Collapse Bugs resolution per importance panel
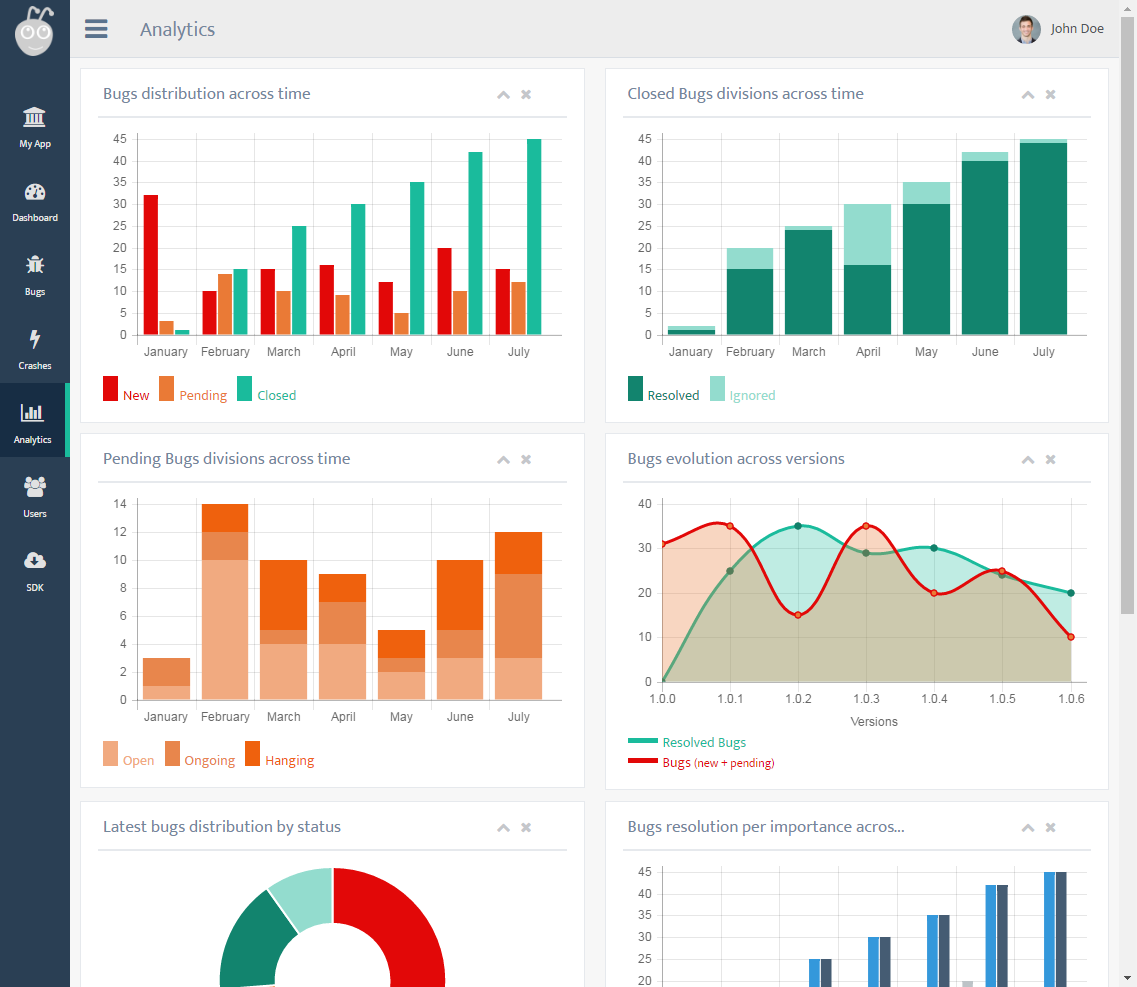This screenshot has height=987, width=1137. (1028, 827)
